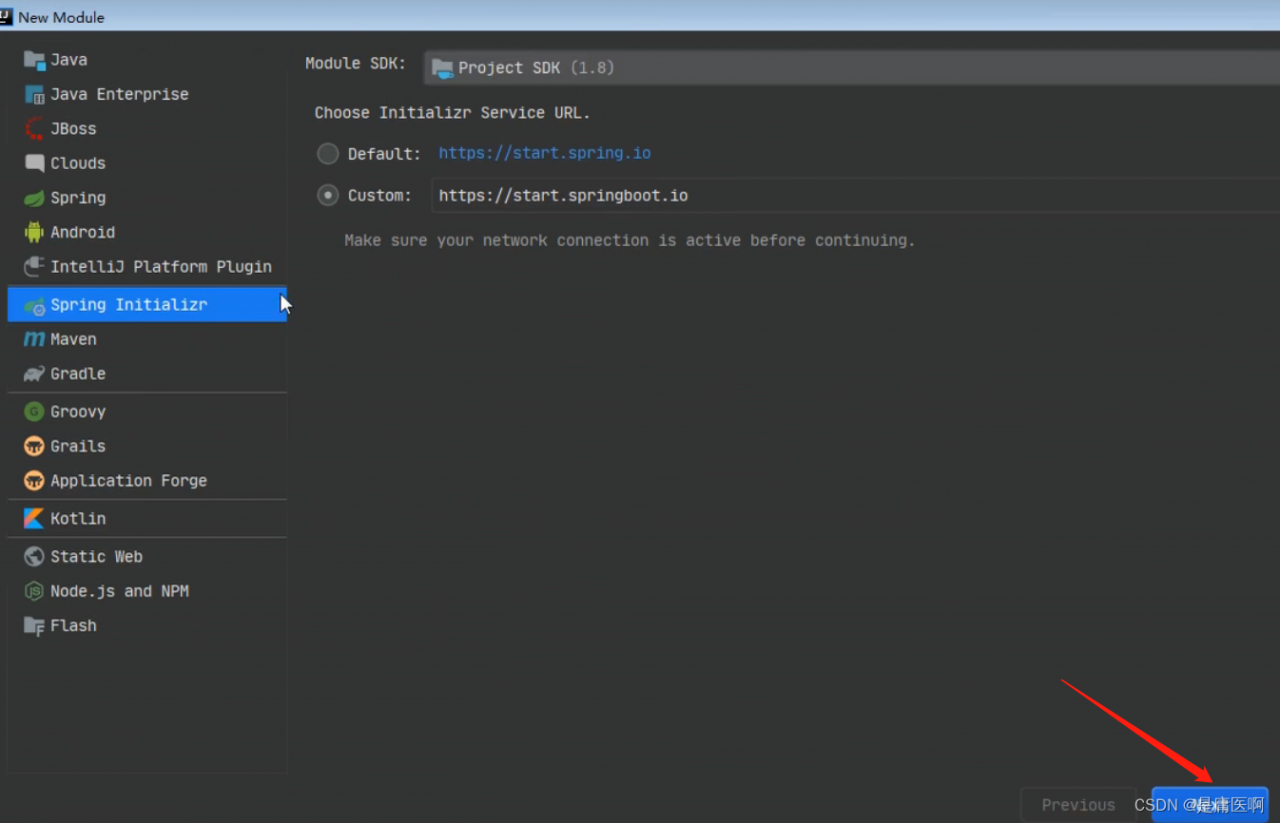Select the Custom service URL radio button
The height and width of the screenshot is (823, 1280).
(328, 196)
